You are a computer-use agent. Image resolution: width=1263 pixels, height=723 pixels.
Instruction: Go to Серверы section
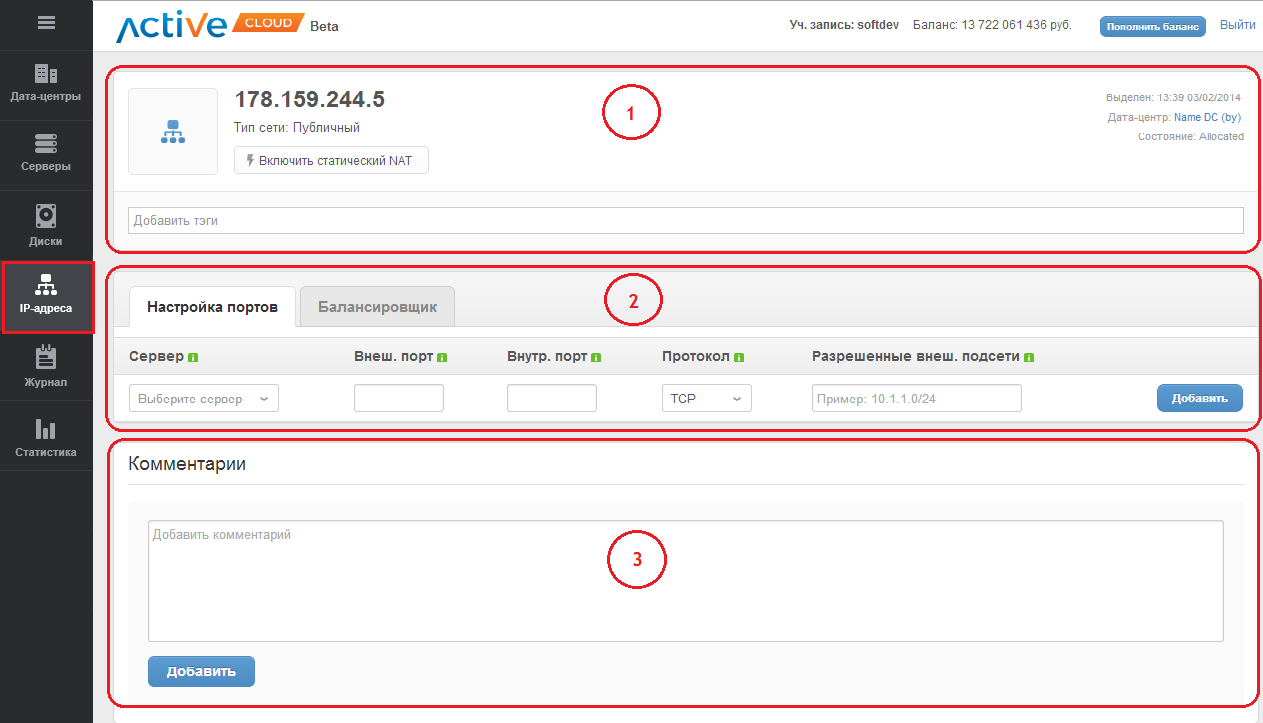pyautogui.click(x=46, y=154)
